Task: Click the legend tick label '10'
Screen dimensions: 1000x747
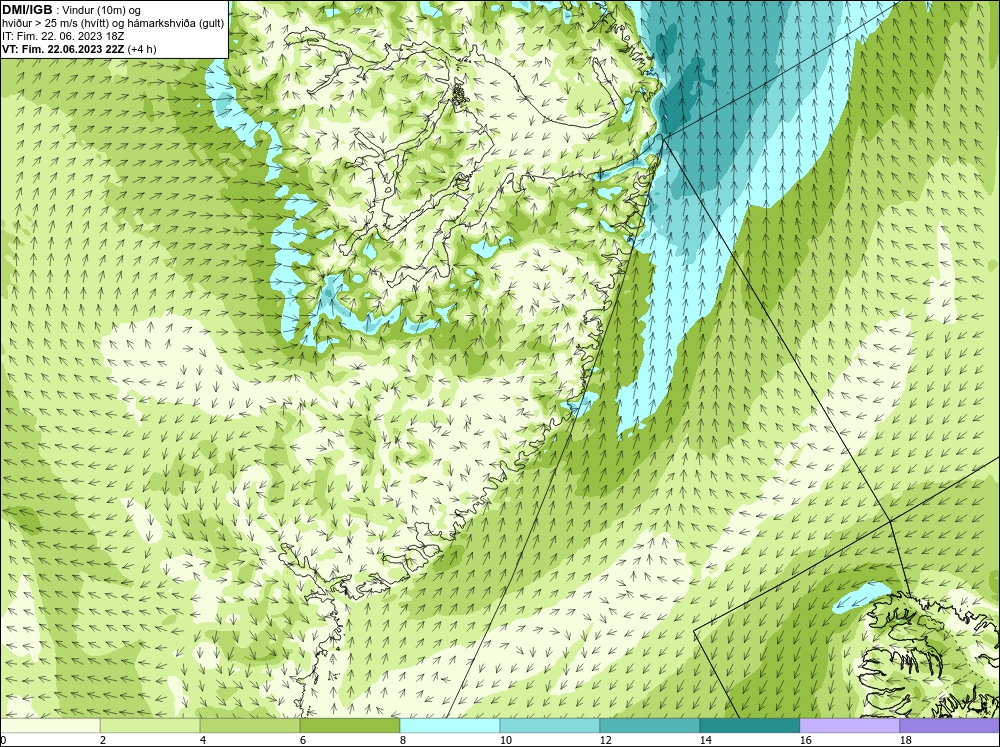Action: (506, 740)
